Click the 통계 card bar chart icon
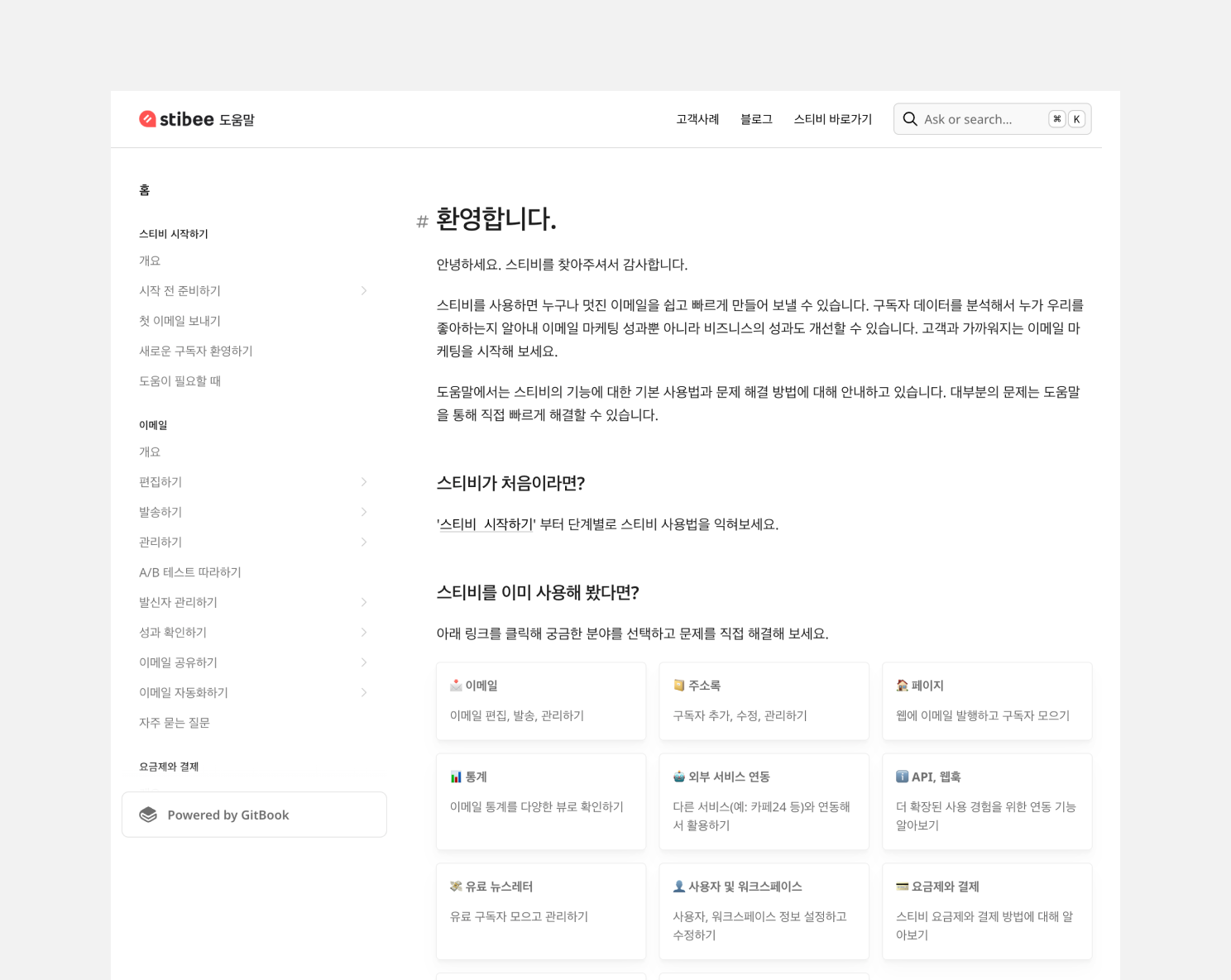Image resolution: width=1231 pixels, height=980 pixels. coord(456,777)
